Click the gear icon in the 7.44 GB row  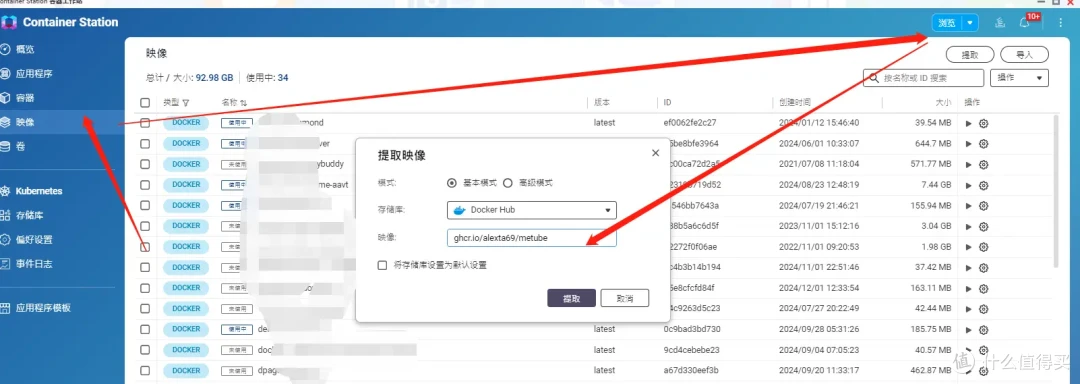coord(984,185)
